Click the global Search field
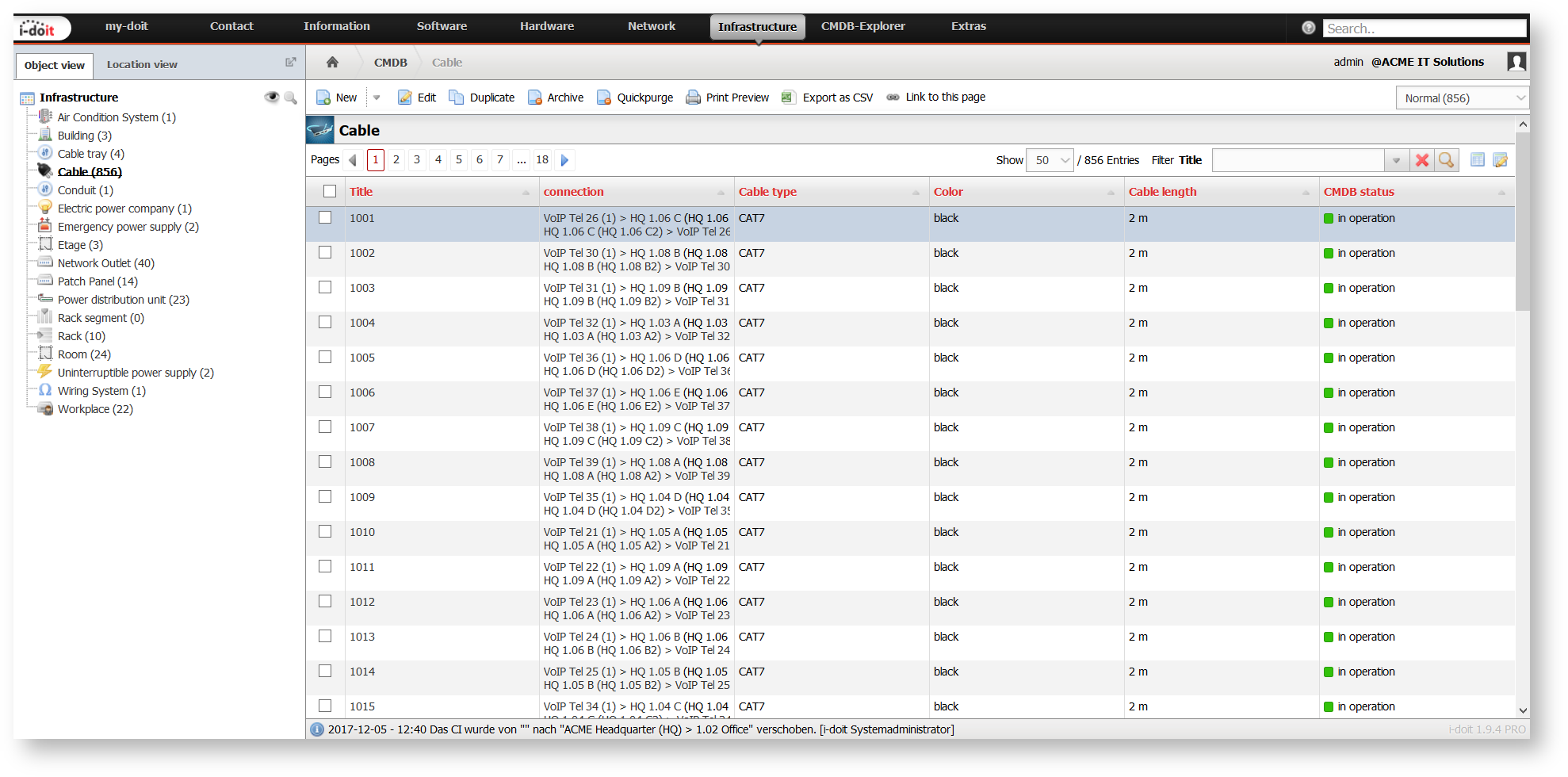 tap(1425, 28)
